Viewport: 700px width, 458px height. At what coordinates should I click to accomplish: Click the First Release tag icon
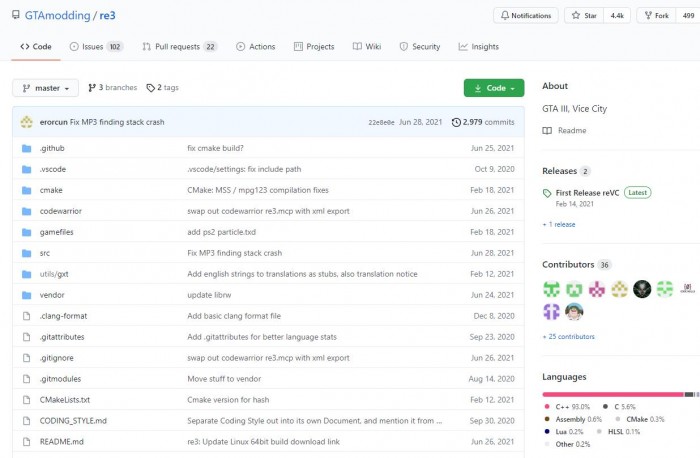point(547,192)
